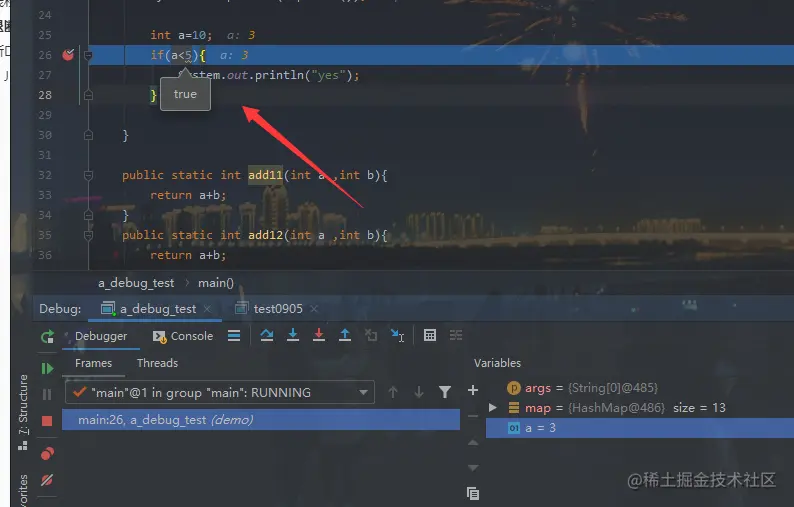Open Evaluate Expression calculator icon
794x507 pixels.
coord(430,335)
